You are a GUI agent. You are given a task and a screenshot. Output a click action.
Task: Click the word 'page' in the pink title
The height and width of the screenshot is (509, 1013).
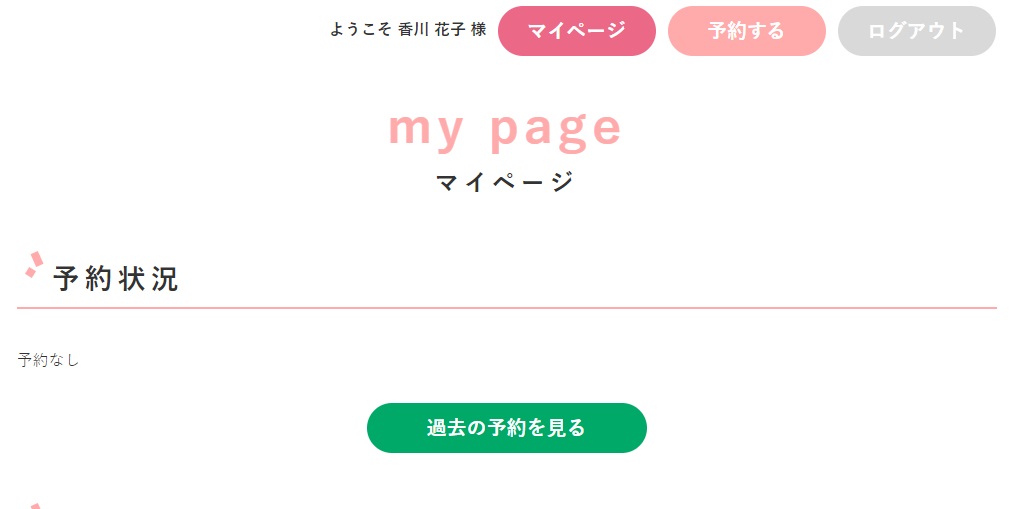point(556,131)
